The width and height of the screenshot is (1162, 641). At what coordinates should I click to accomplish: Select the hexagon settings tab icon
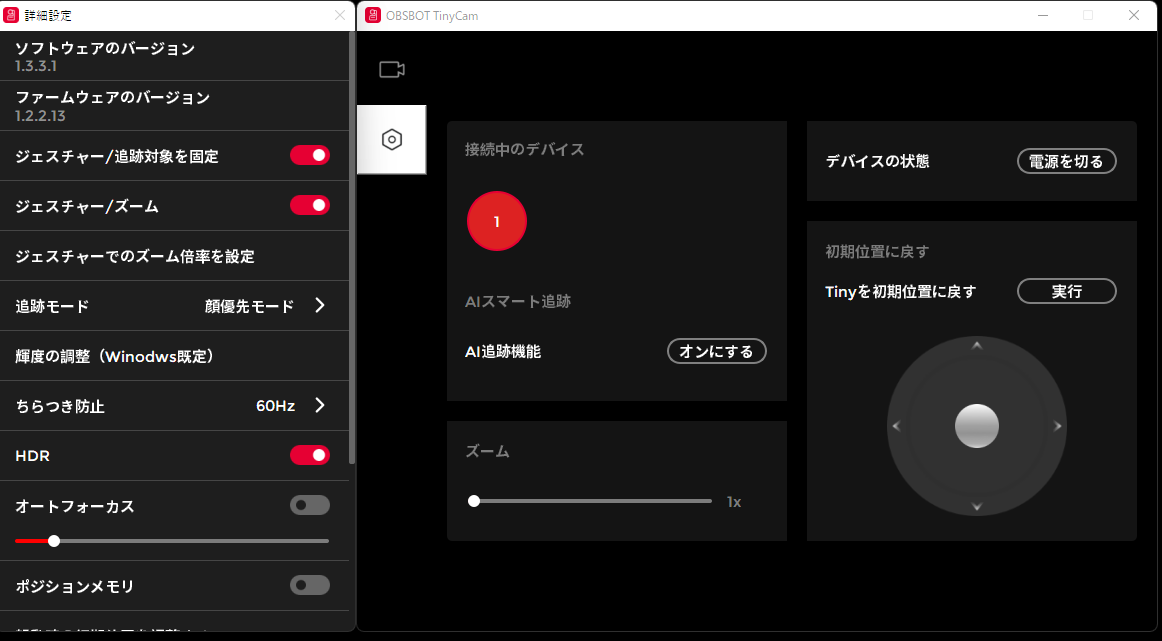point(391,139)
